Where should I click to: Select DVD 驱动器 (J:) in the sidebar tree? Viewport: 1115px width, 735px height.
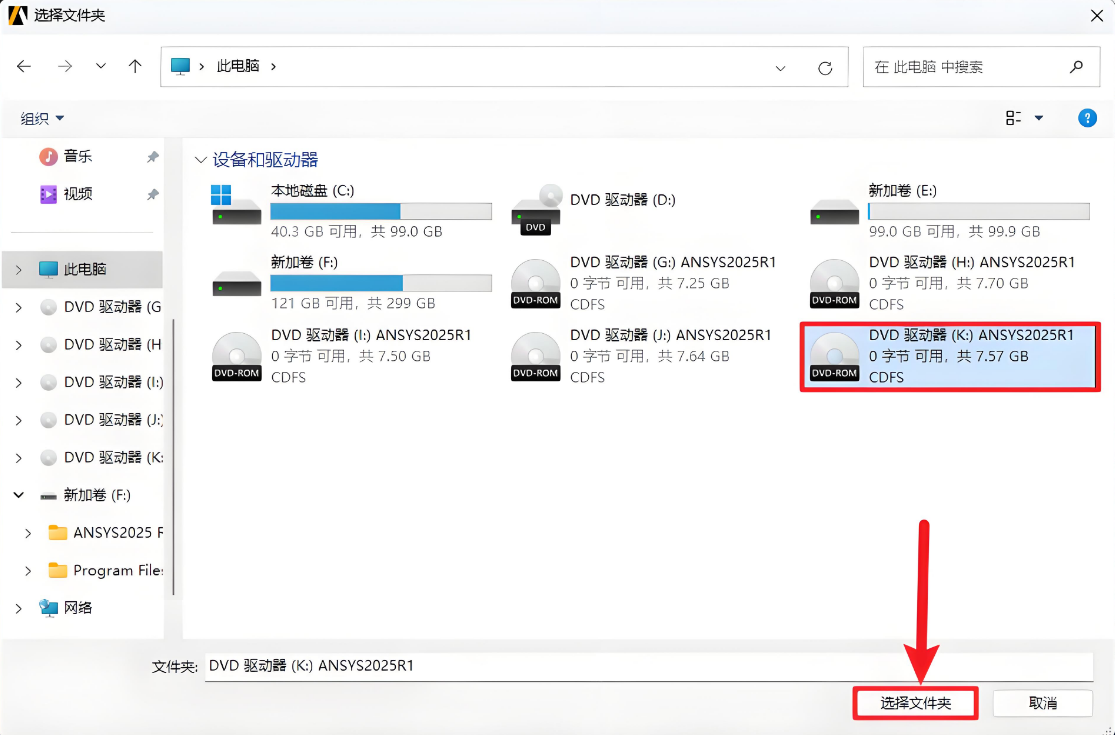[x=101, y=420]
